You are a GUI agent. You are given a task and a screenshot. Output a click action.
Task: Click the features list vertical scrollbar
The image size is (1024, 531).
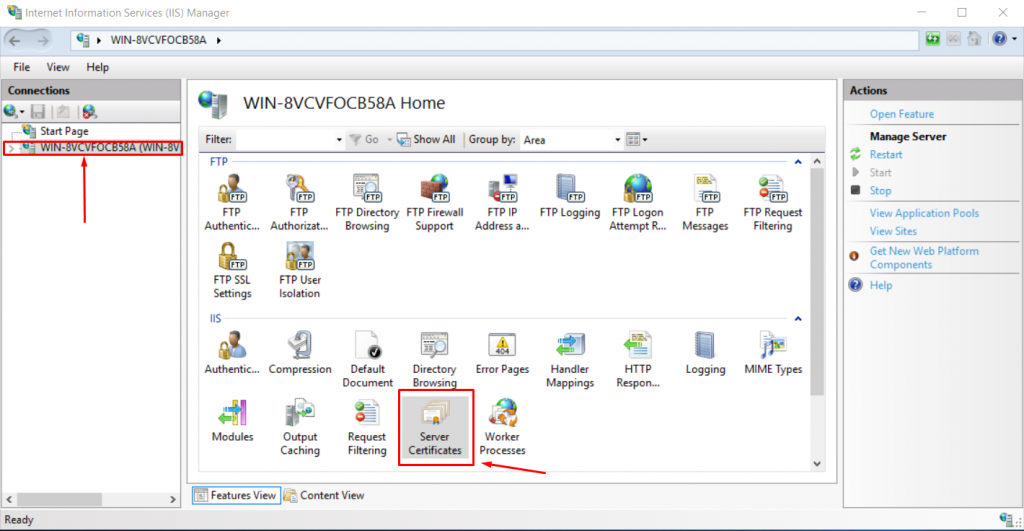point(817,282)
